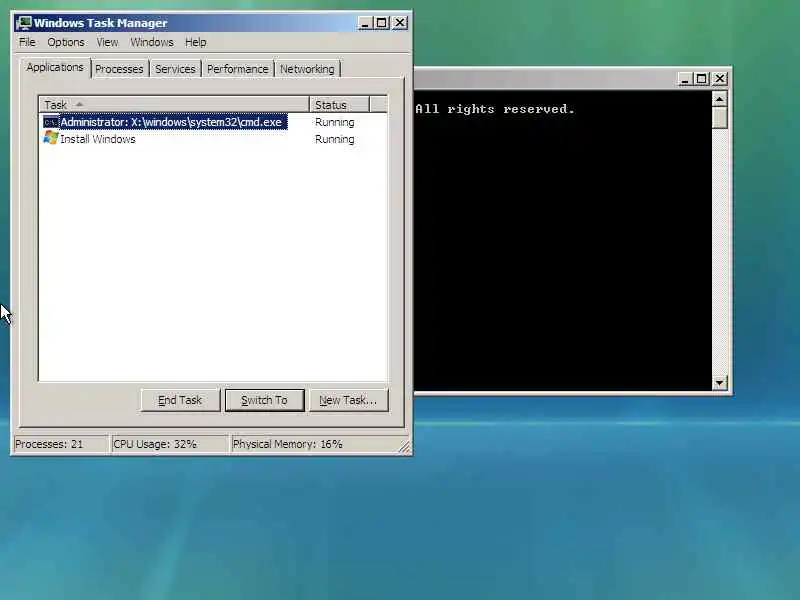
Task: Close the command prompt window
Action: [719, 79]
